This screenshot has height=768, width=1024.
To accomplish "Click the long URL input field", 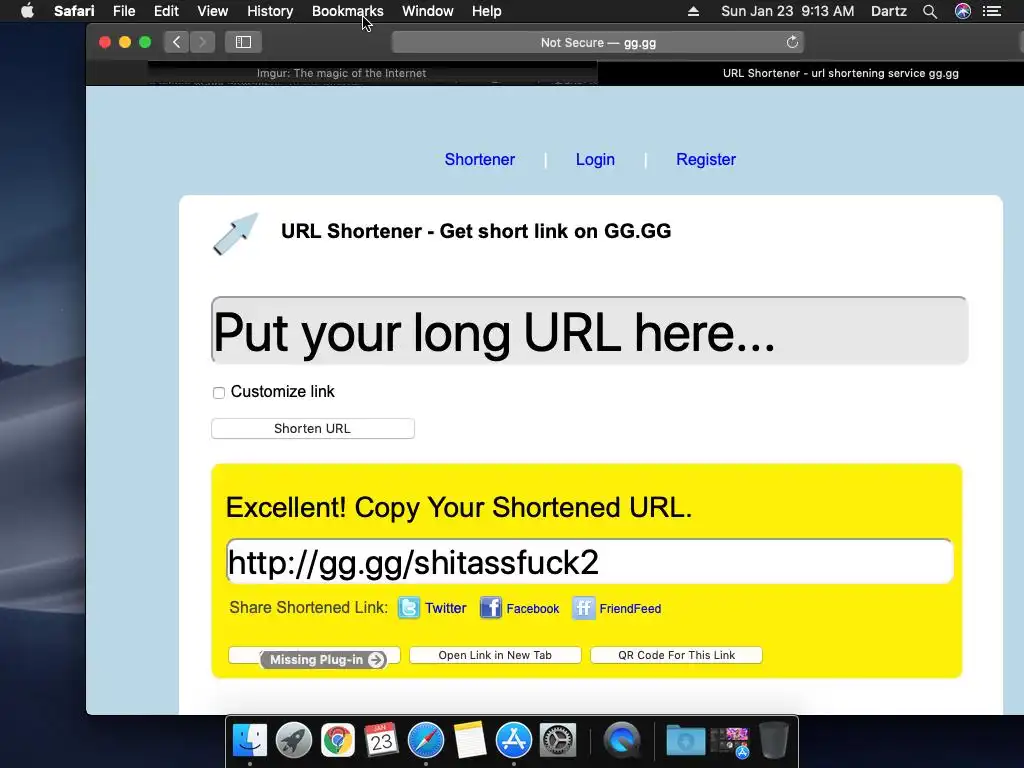I will pos(589,330).
